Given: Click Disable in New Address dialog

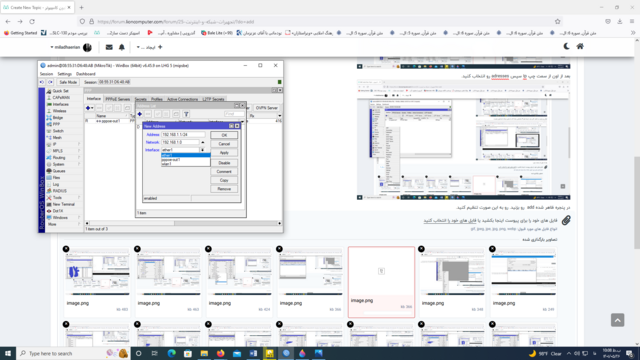Looking at the screenshot, I should [x=224, y=163].
